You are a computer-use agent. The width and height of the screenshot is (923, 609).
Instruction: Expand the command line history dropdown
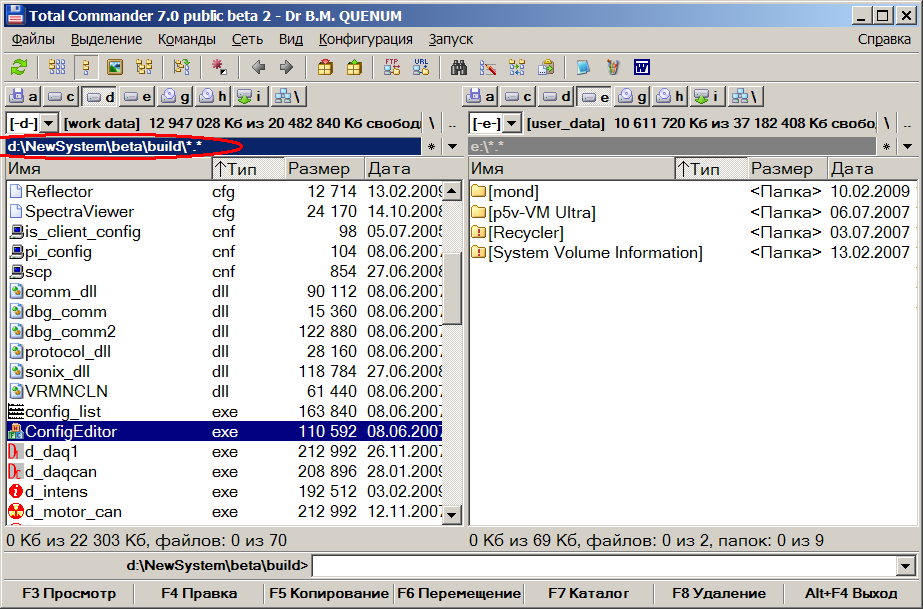(x=906, y=566)
